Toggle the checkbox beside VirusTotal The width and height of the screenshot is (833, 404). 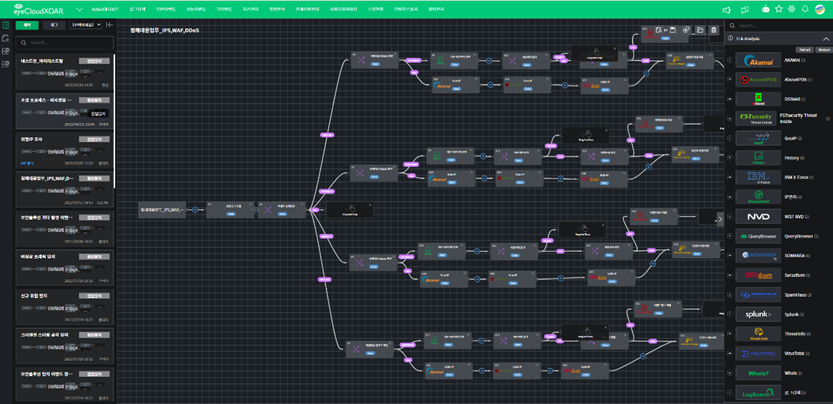click(x=730, y=353)
